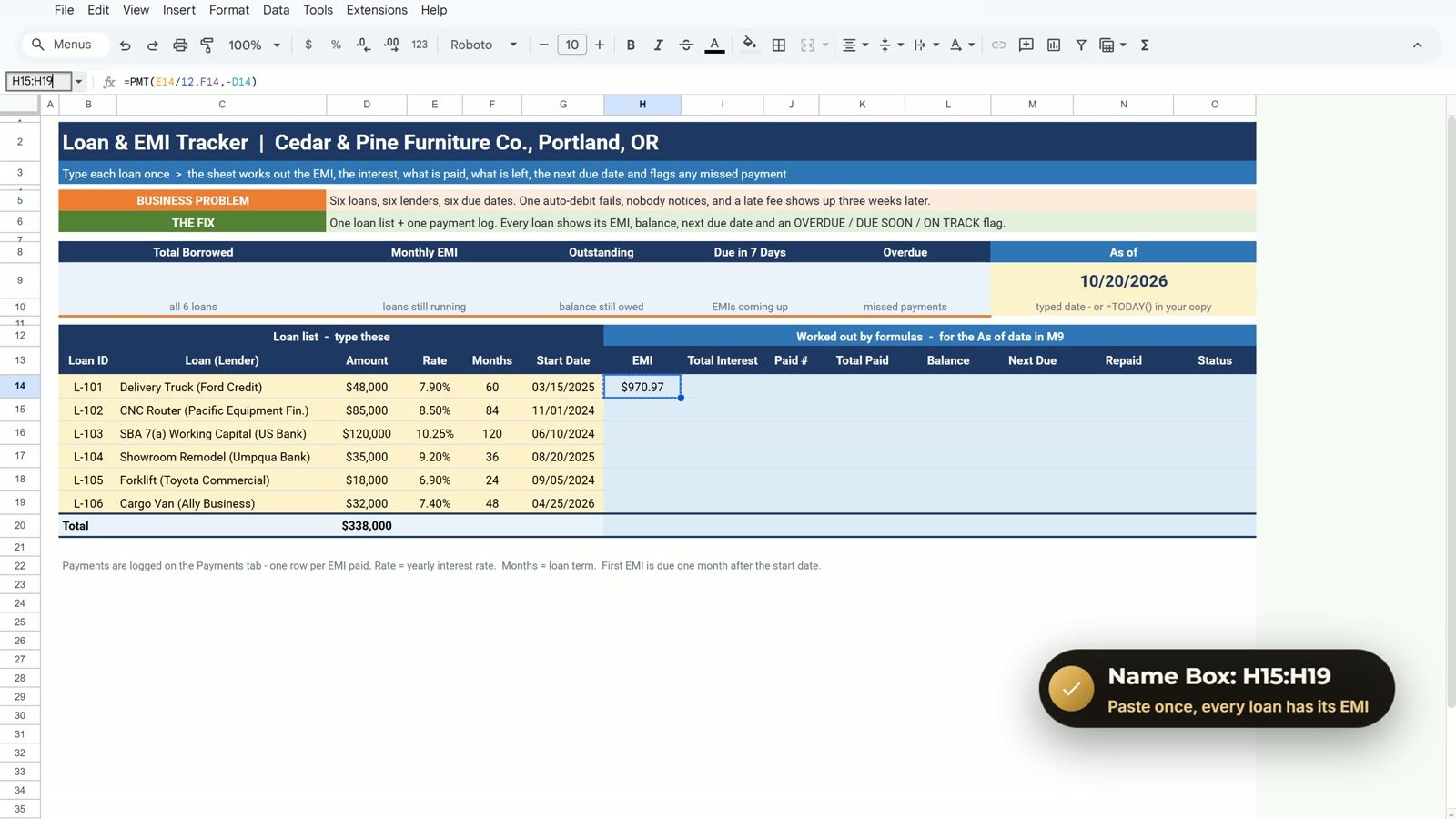1456x819 pixels.
Task: Create a filter
Action: click(1081, 45)
